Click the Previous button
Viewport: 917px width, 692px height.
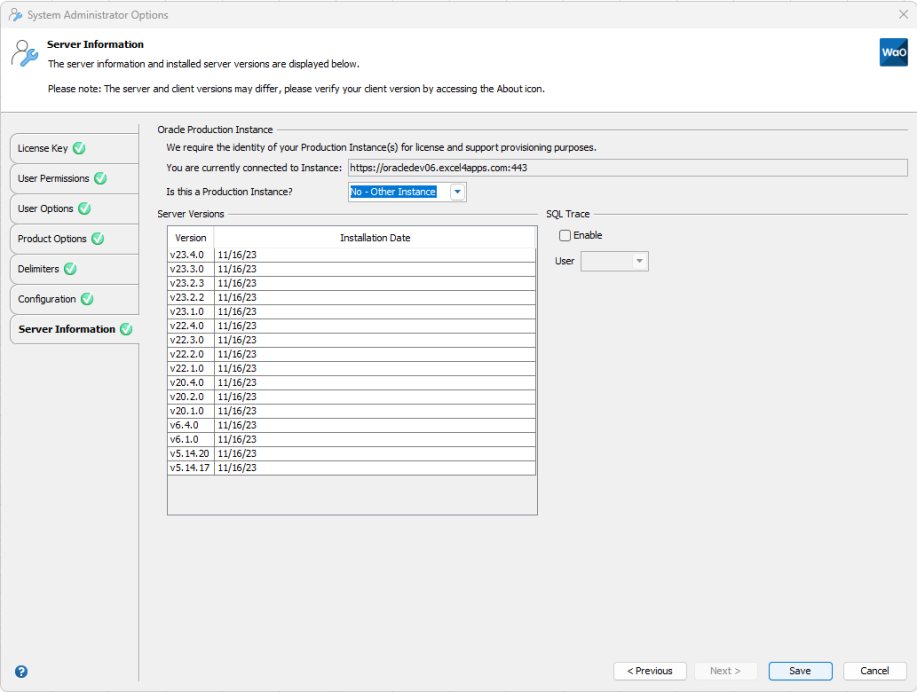point(649,670)
